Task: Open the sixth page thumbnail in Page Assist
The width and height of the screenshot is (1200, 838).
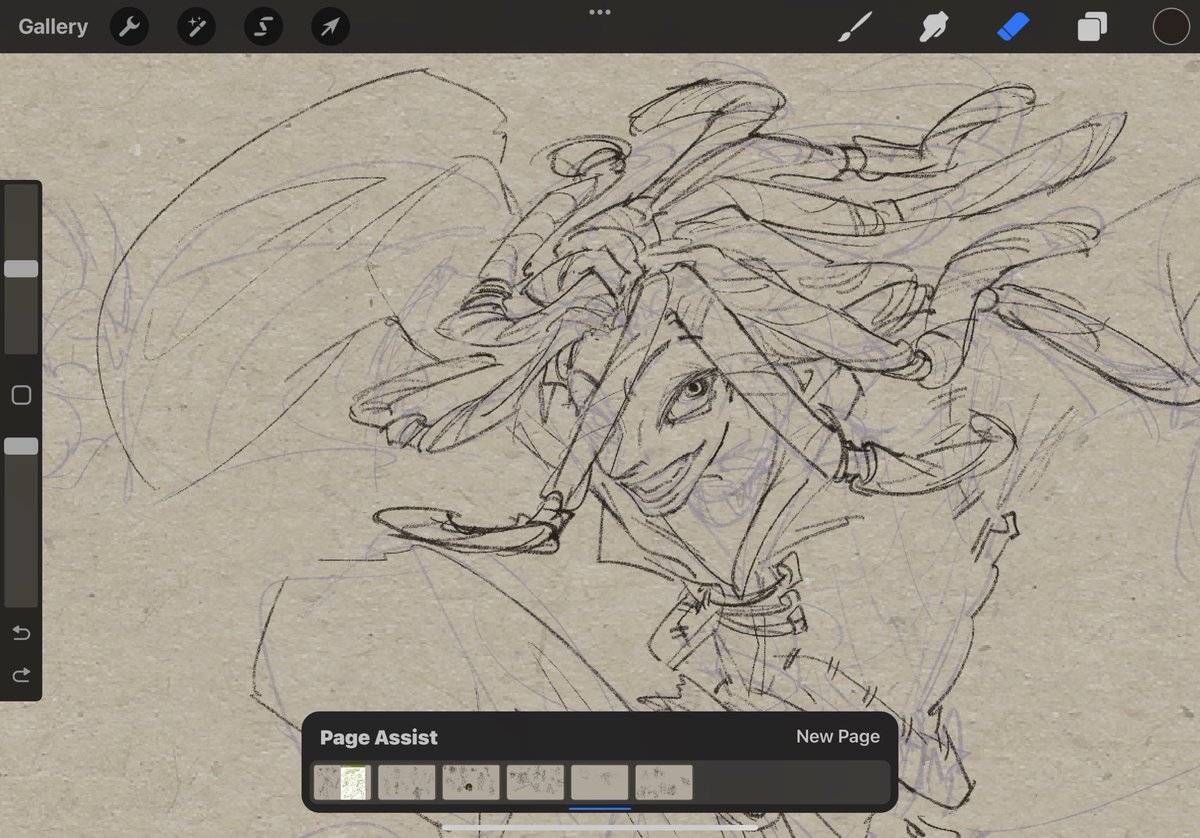Action: [663, 782]
